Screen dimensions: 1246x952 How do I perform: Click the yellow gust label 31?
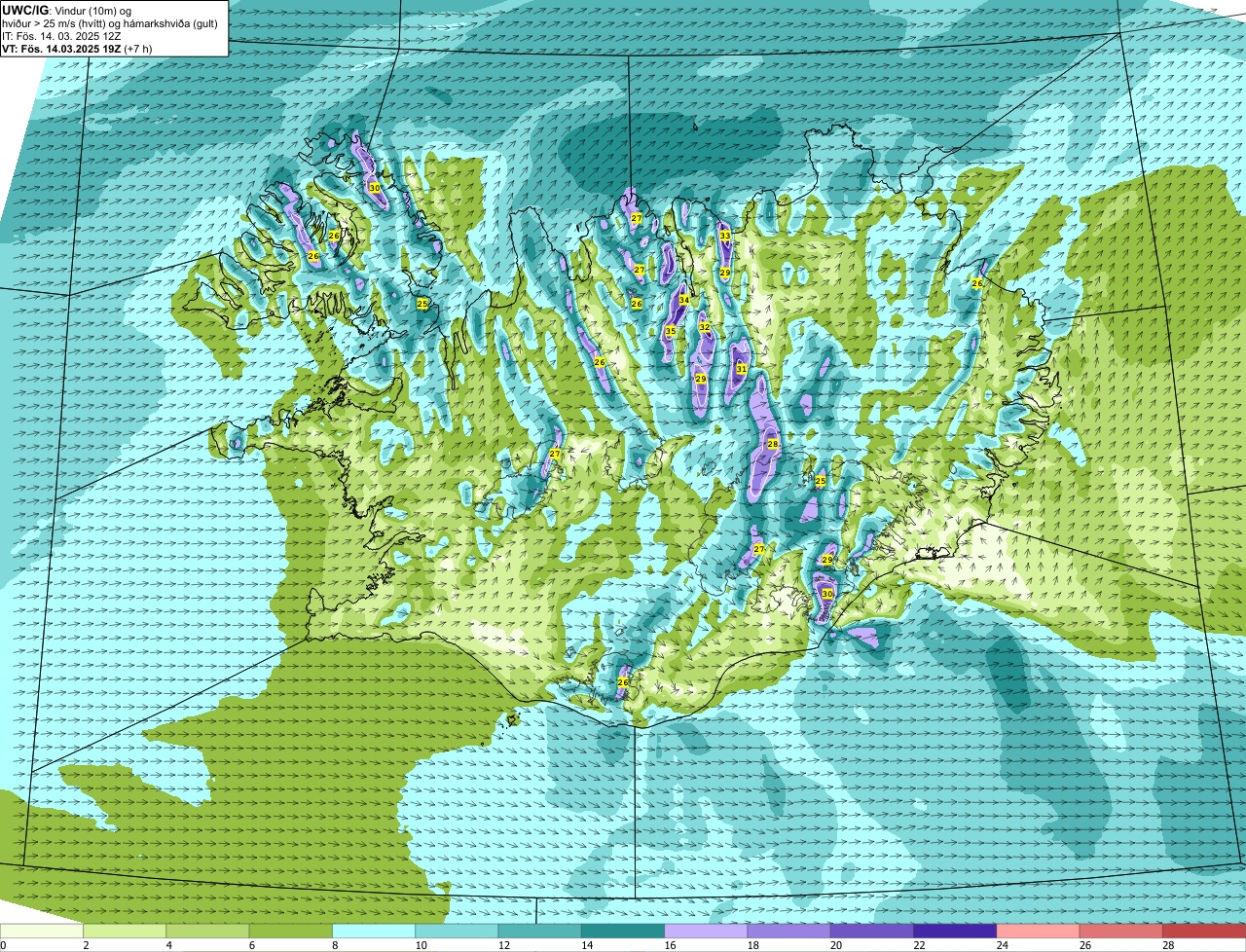741,369
